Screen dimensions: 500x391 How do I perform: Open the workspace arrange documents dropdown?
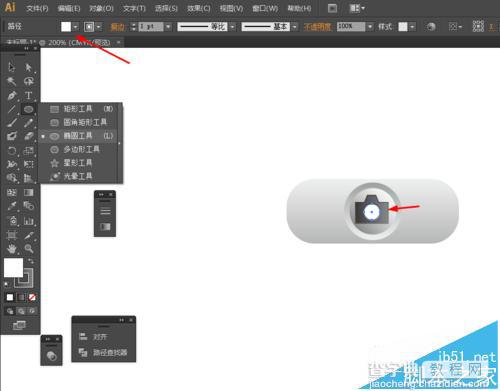357,8
